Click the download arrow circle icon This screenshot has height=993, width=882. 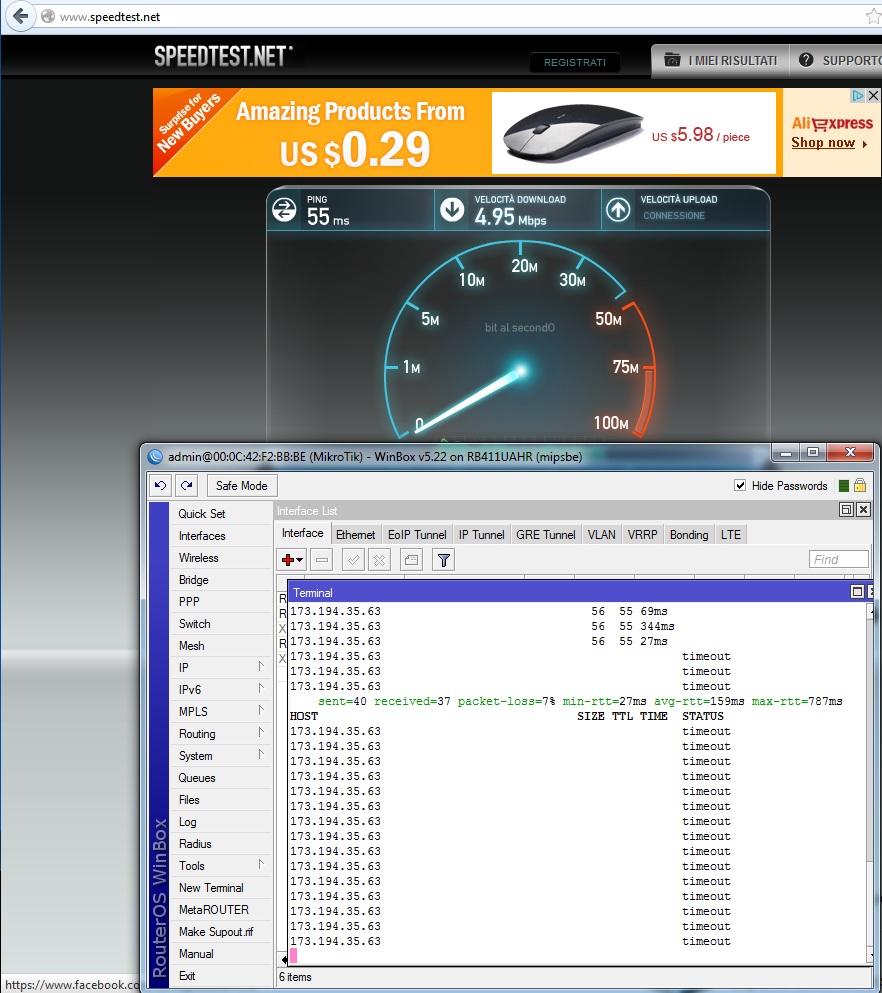[452, 210]
